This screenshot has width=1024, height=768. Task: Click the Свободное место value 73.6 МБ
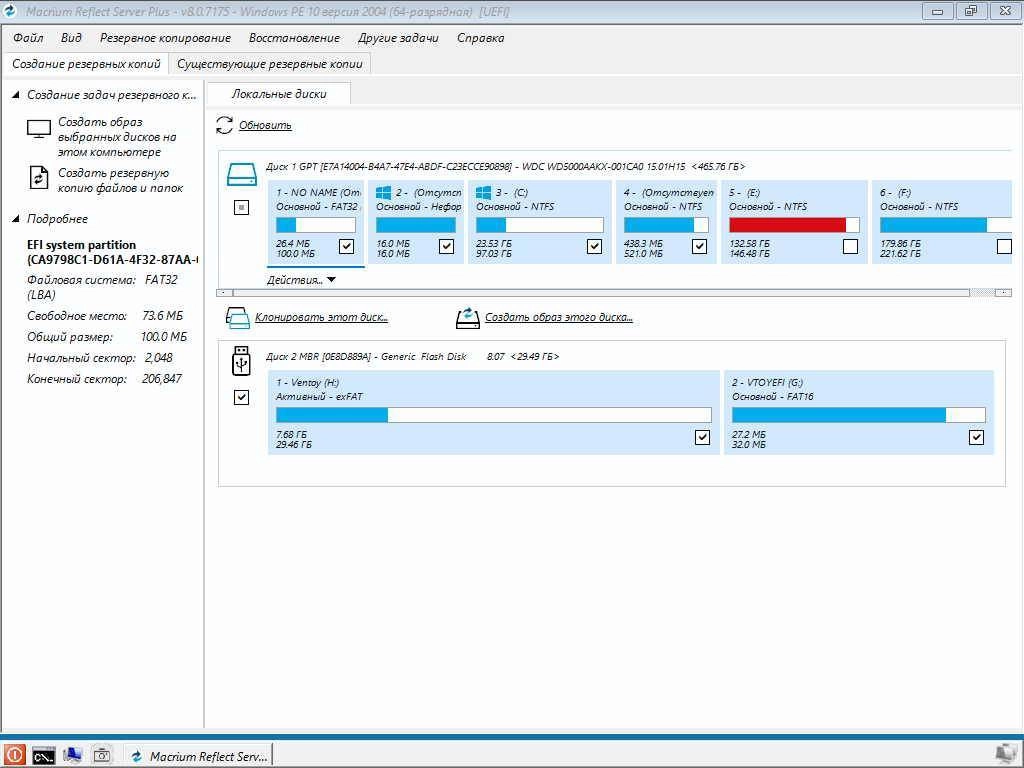coord(163,316)
